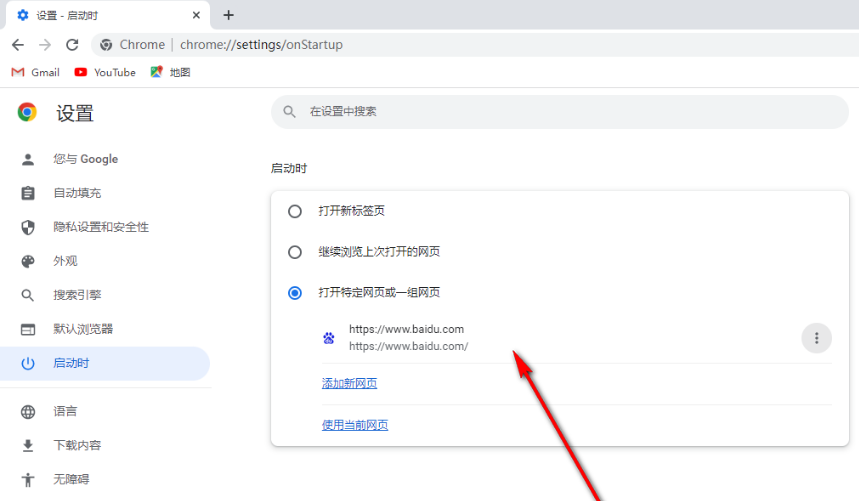Image resolution: width=859 pixels, height=501 pixels.
Task: Click the Chrome logo next to 设置
Action: click(27, 112)
